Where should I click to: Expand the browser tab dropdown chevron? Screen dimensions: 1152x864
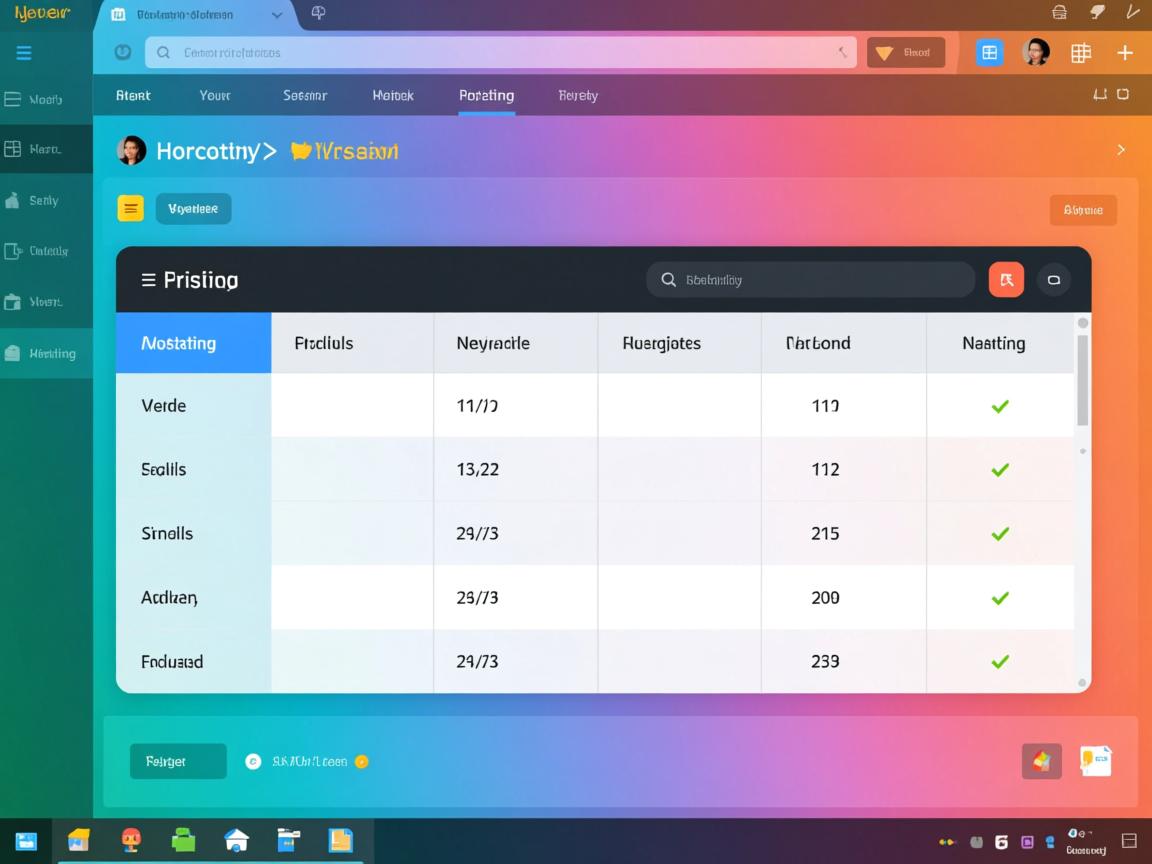(x=277, y=15)
